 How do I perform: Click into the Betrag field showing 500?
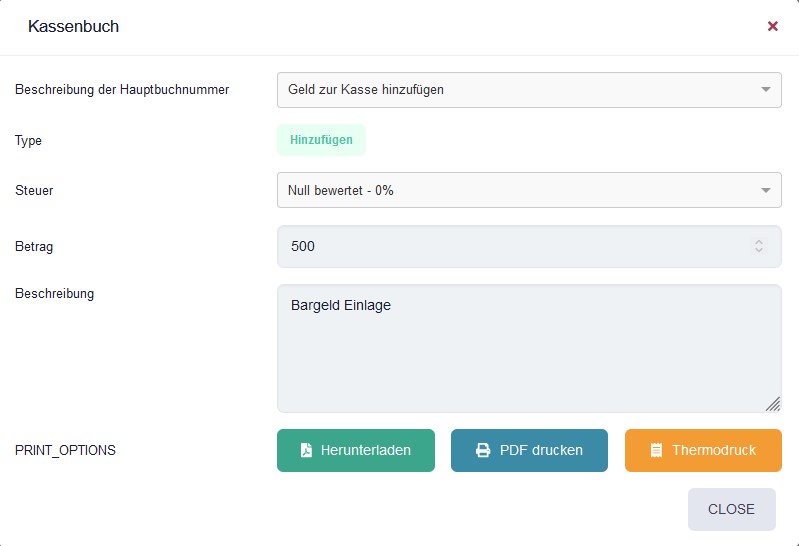coord(529,246)
